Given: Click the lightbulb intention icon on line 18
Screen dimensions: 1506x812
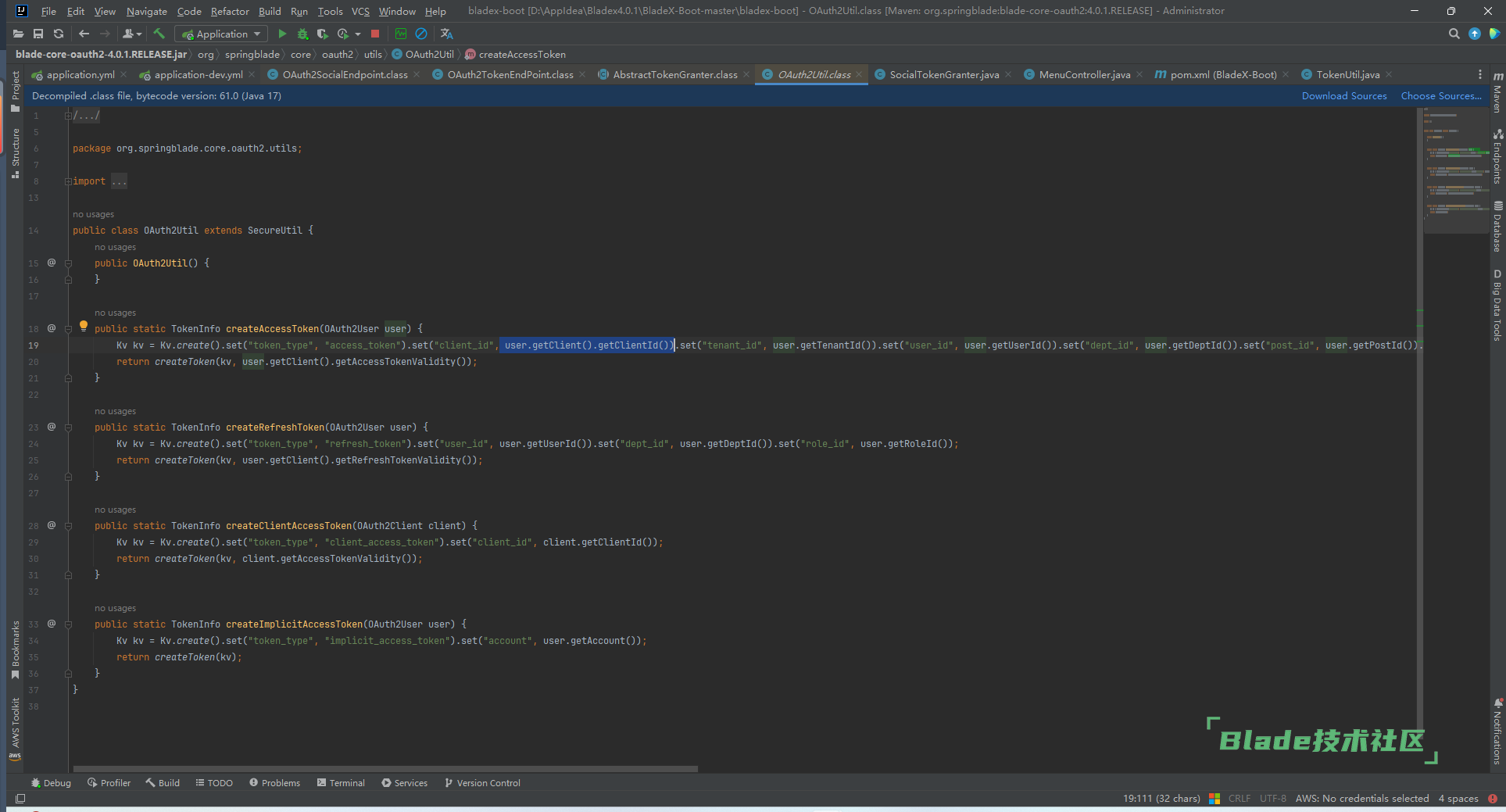Looking at the screenshot, I should (84, 327).
